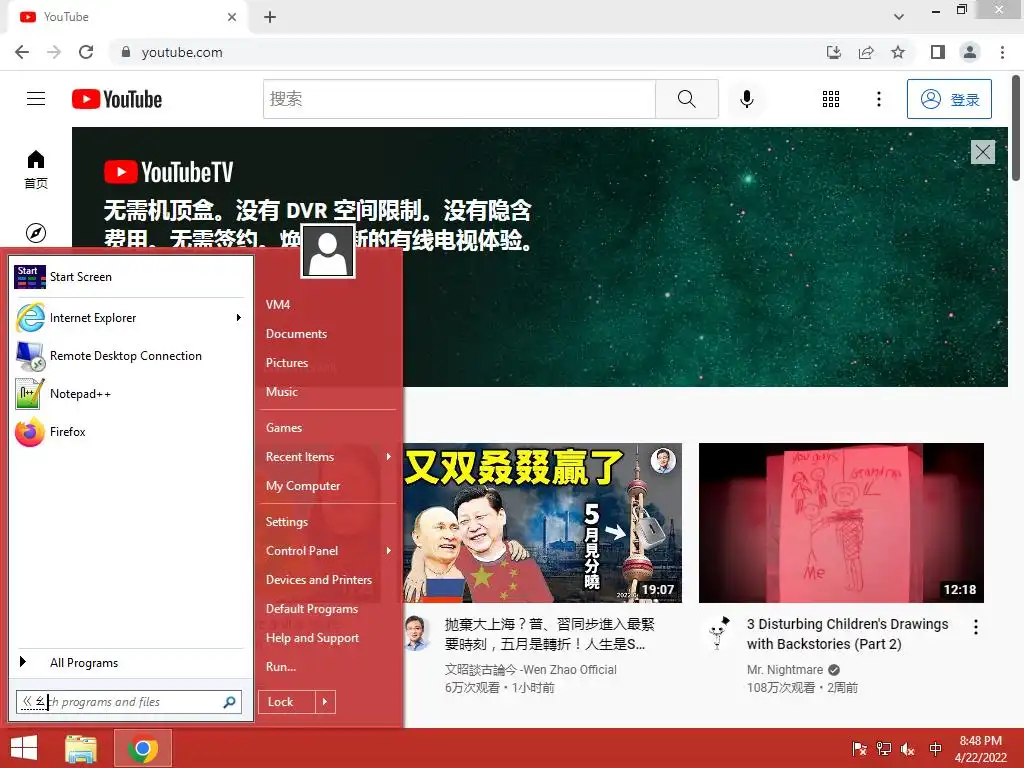
Task: Open the YouTube hamburger guide menu
Action: [x=36, y=99]
